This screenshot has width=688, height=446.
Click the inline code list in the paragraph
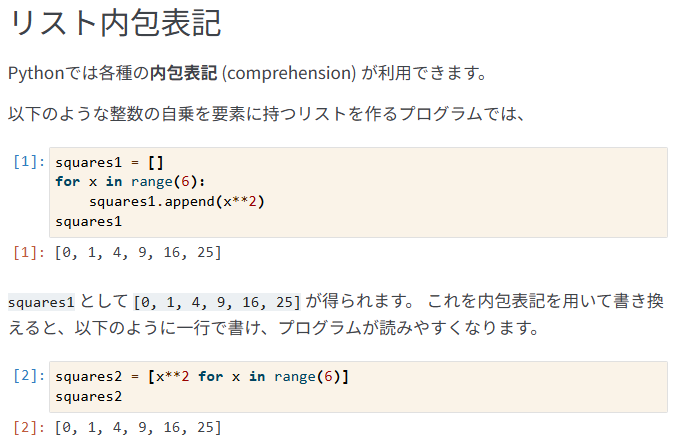point(216,302)
